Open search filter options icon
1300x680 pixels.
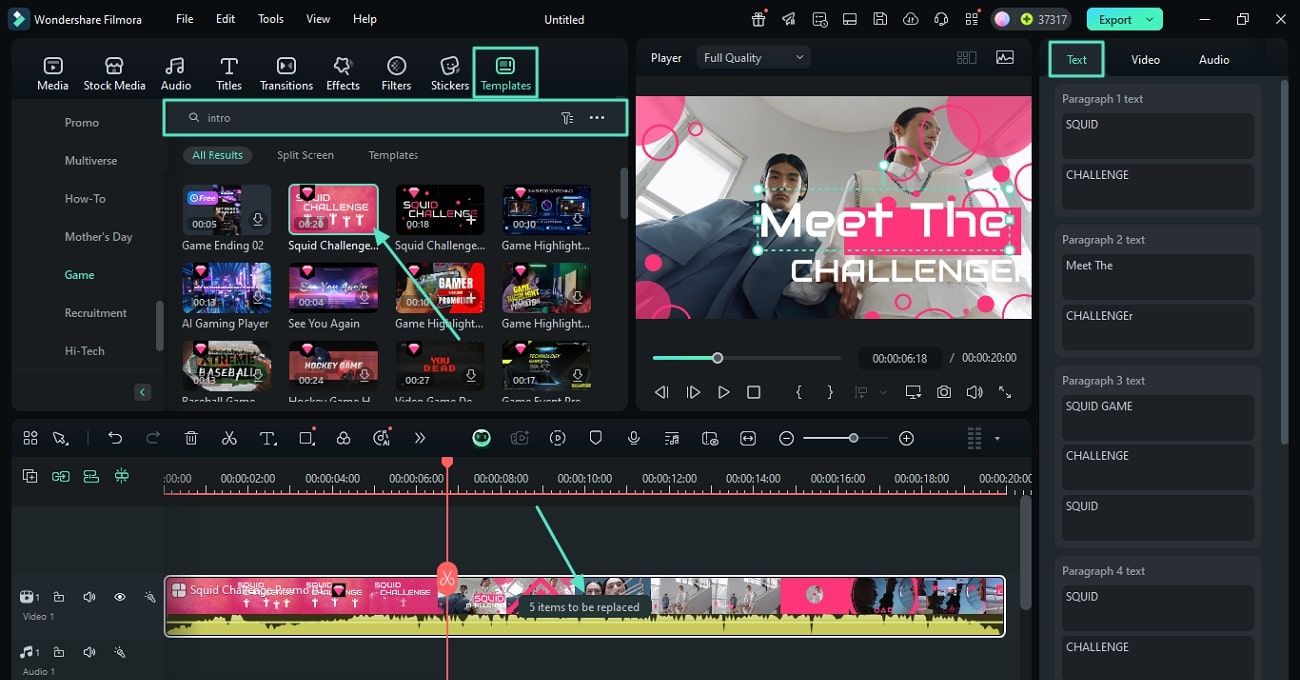point(567,118)
